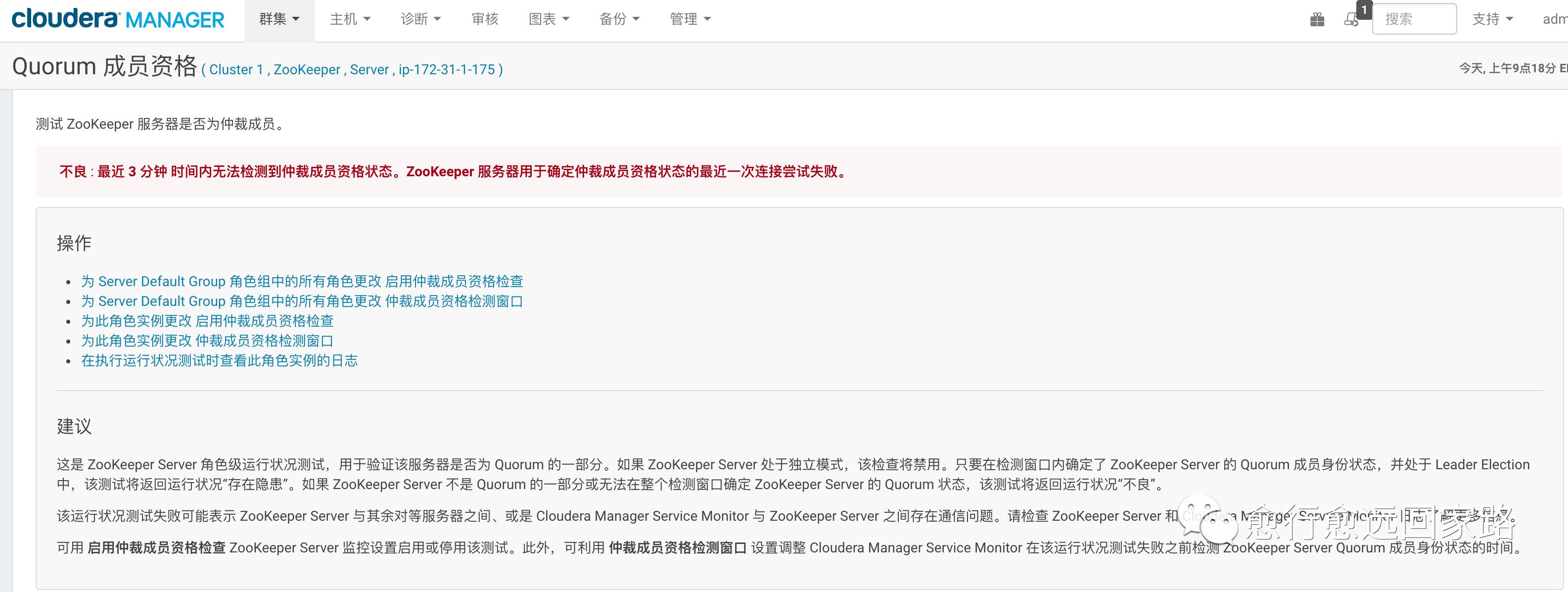Viewport: 1568px width, 592px height.
Task: Open the 诊断 dropdown
Action: [x=420, y=19]
